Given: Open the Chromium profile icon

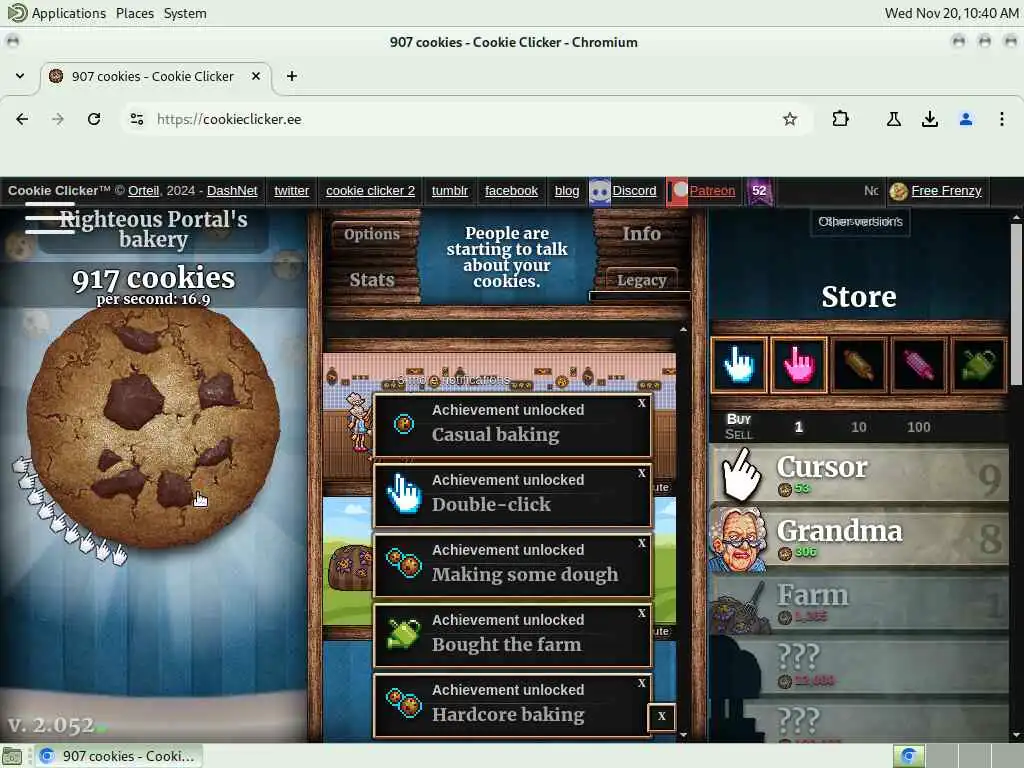Looking at the screenshot, I should coord(966,119).
